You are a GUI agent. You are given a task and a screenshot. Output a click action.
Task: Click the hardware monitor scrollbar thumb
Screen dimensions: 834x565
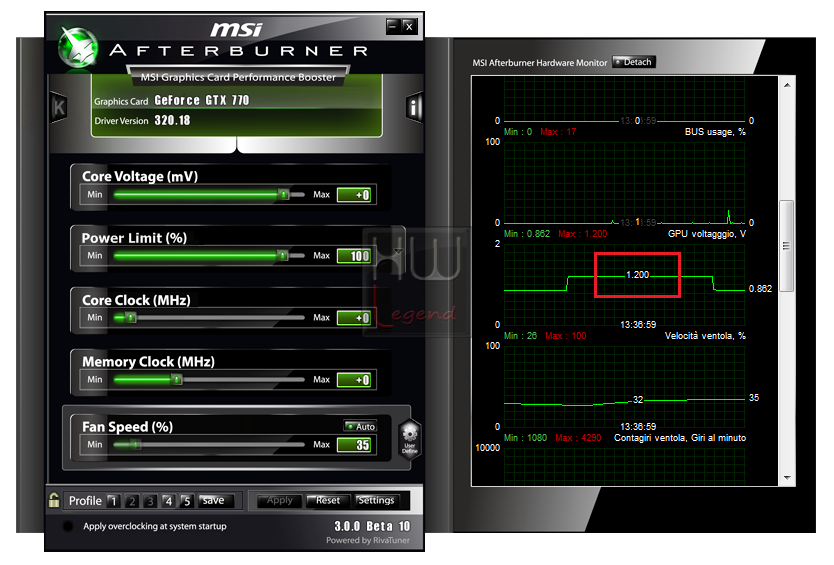[787, 246]
